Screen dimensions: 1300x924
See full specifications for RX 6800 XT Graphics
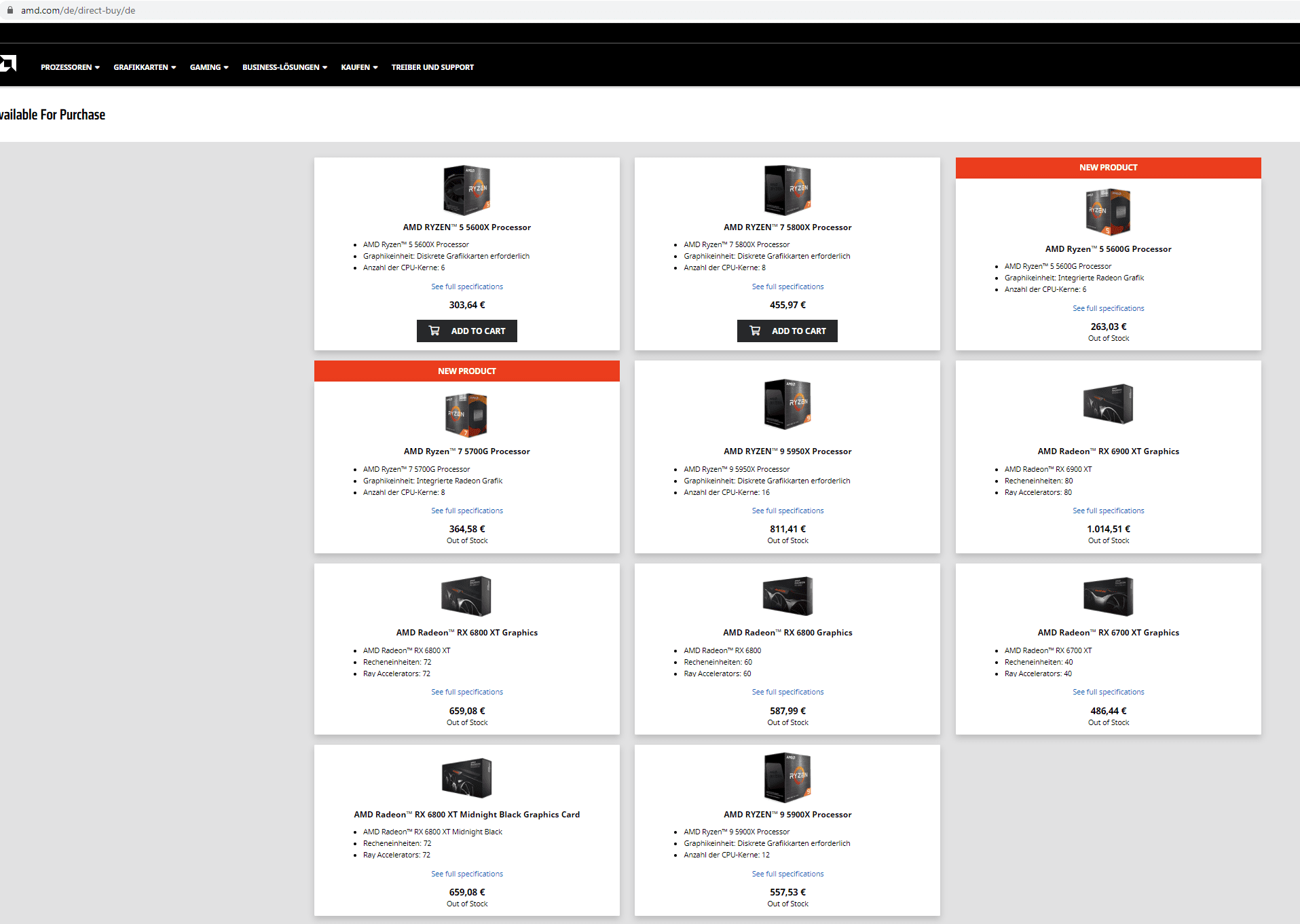[467, 692]
